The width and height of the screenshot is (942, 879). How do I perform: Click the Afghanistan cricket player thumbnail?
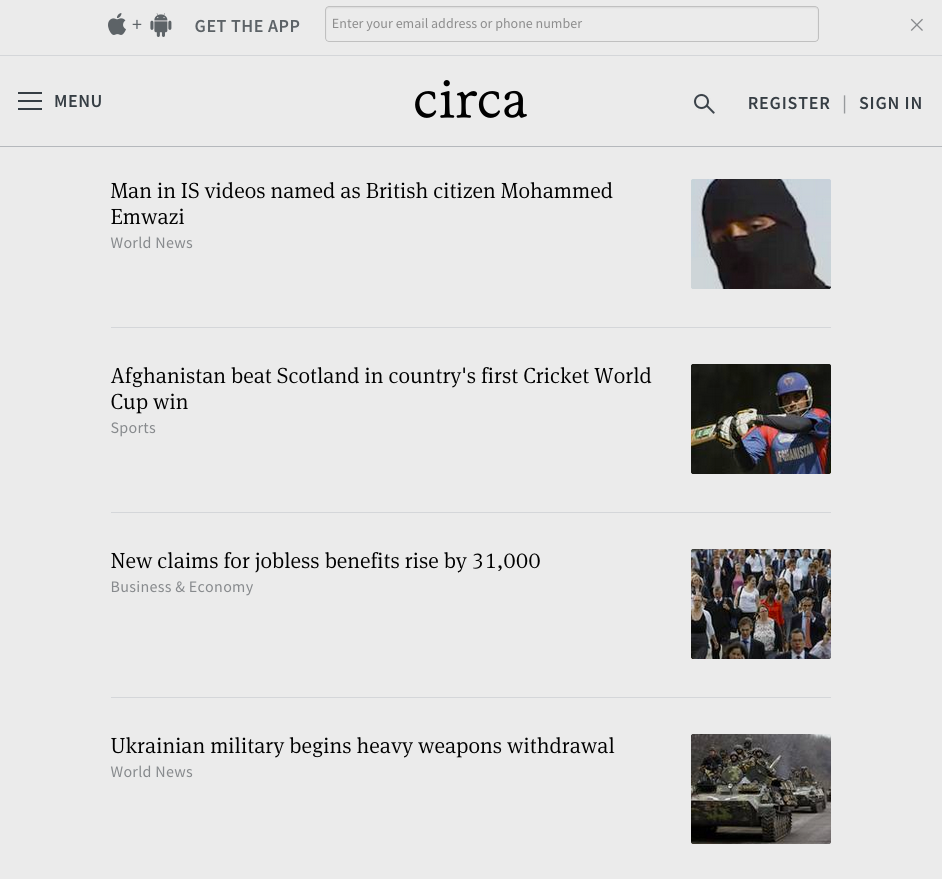(760, 419)
